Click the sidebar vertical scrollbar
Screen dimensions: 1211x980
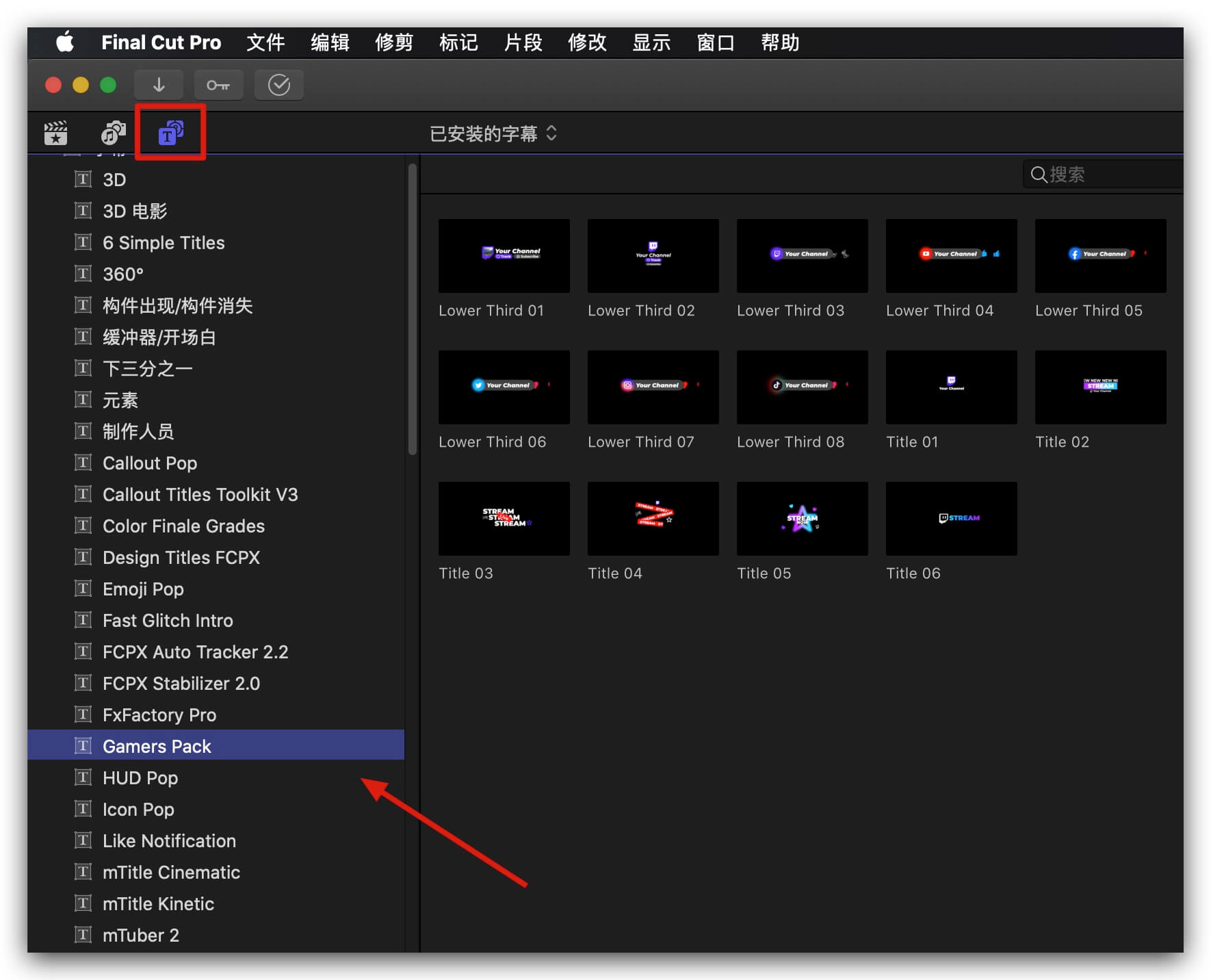click(x=413, y=309)
